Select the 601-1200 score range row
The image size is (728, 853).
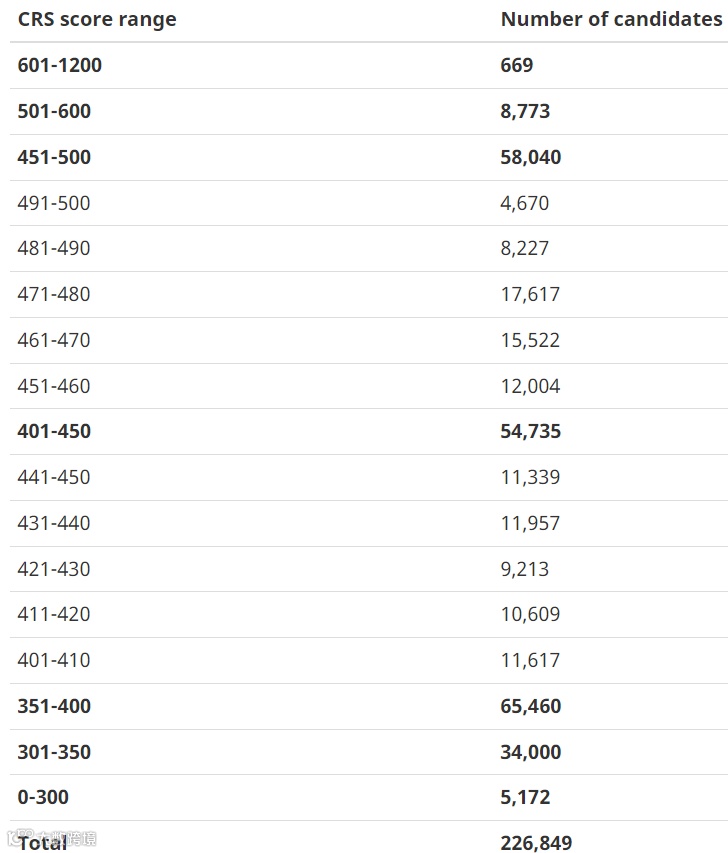click(369, 65)
